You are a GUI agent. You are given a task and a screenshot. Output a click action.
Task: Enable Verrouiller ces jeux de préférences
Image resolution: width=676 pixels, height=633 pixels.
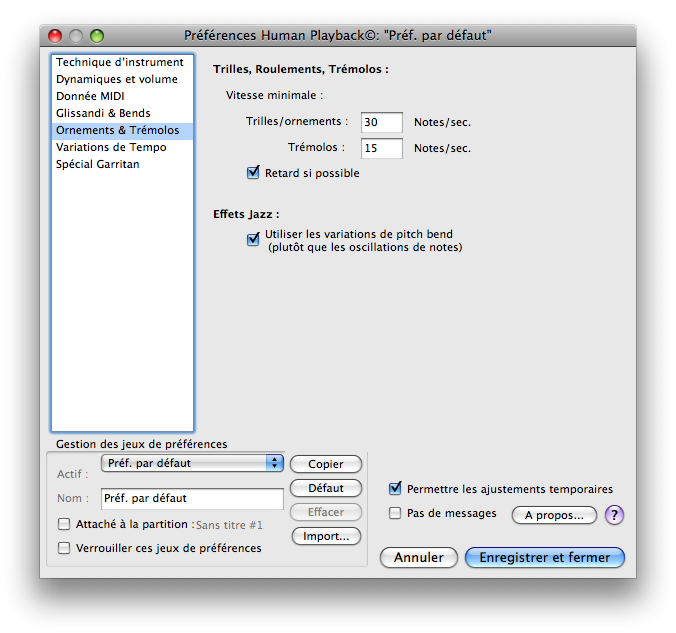click(65, 548)
